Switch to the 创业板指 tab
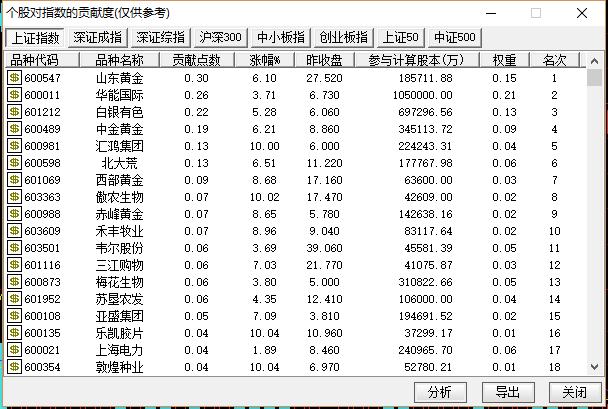608x409 pixels. [x=344, y=38]
